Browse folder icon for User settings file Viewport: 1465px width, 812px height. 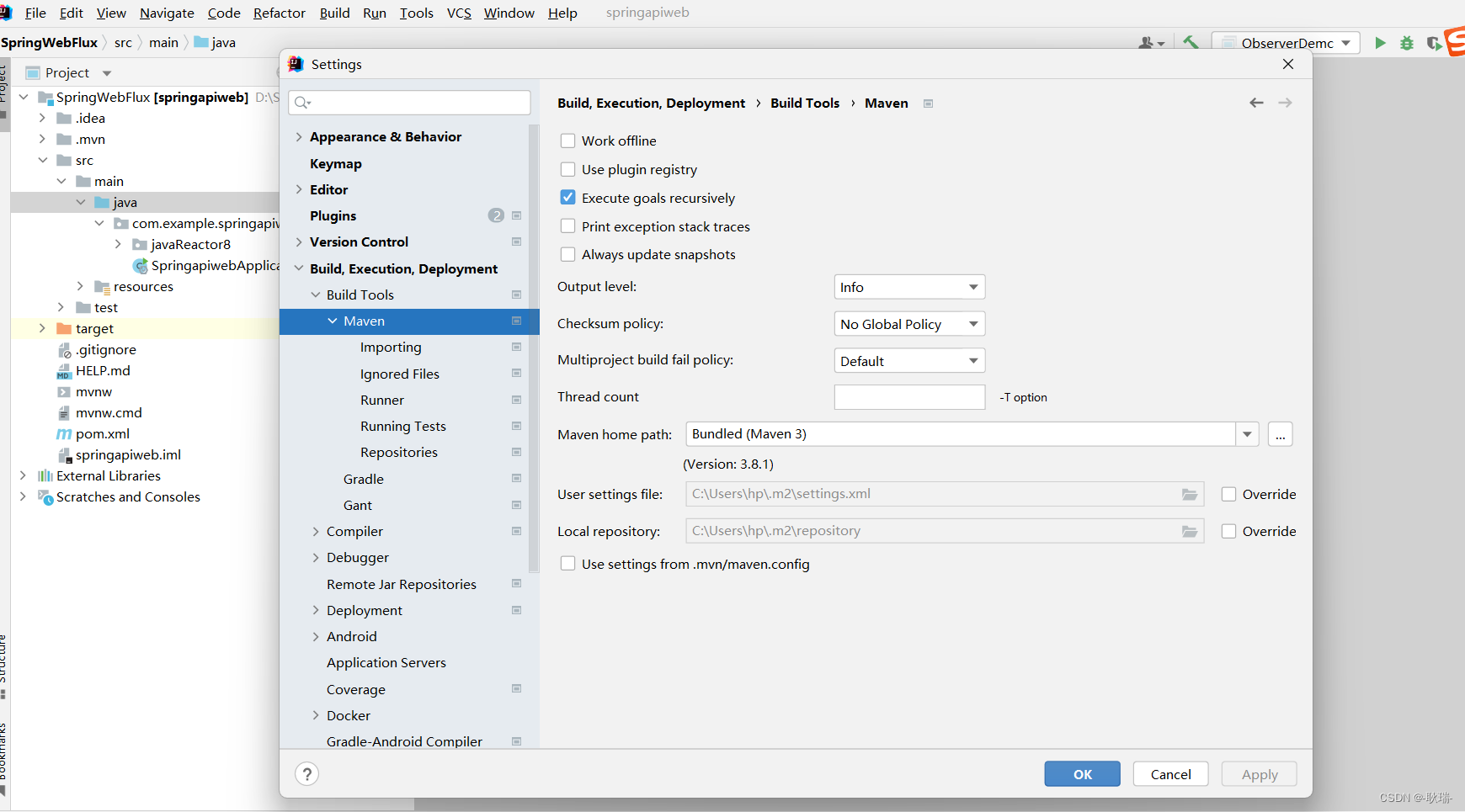click(1189, 494)
